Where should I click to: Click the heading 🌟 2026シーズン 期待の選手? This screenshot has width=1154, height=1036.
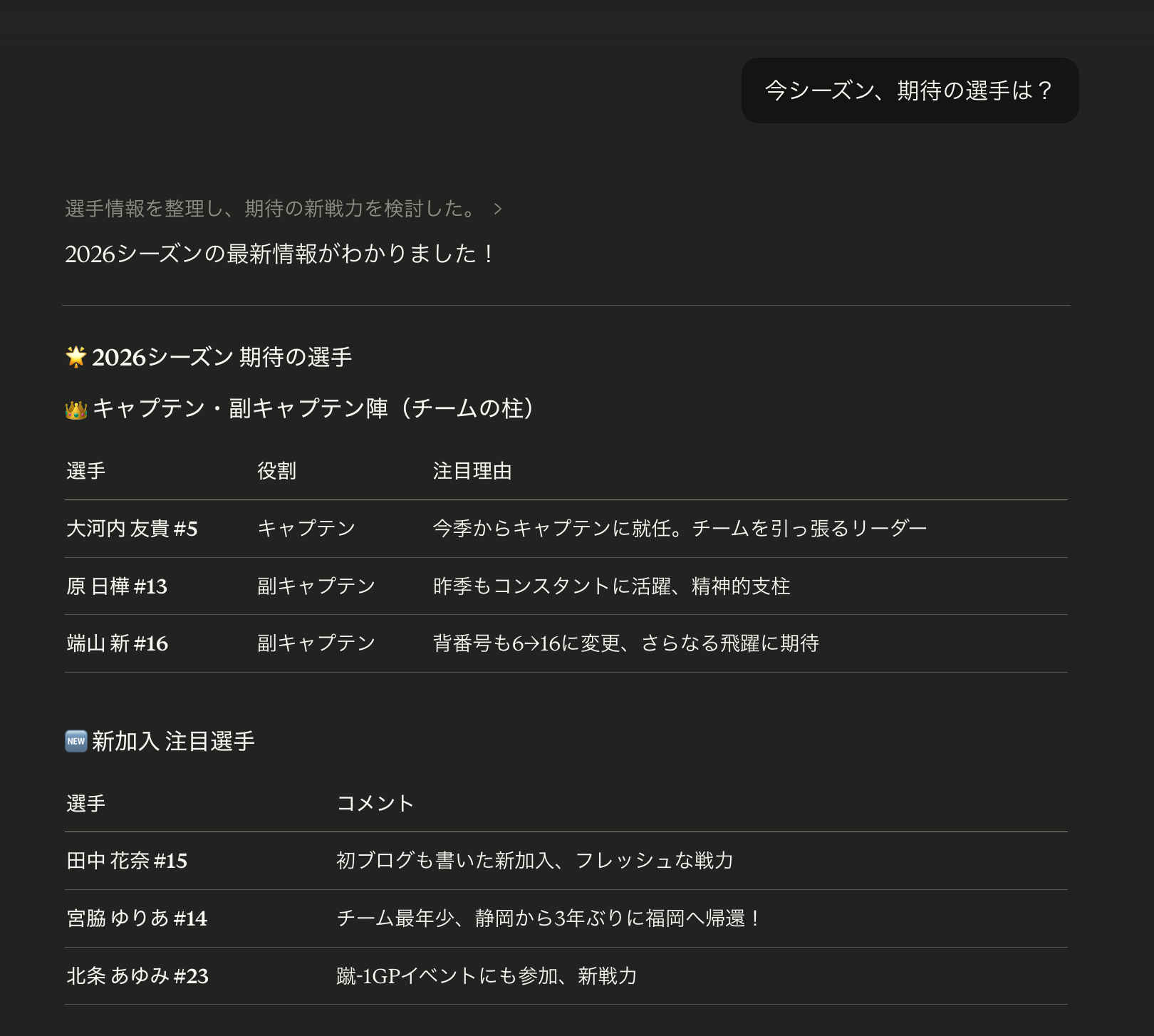click(214, 357)
